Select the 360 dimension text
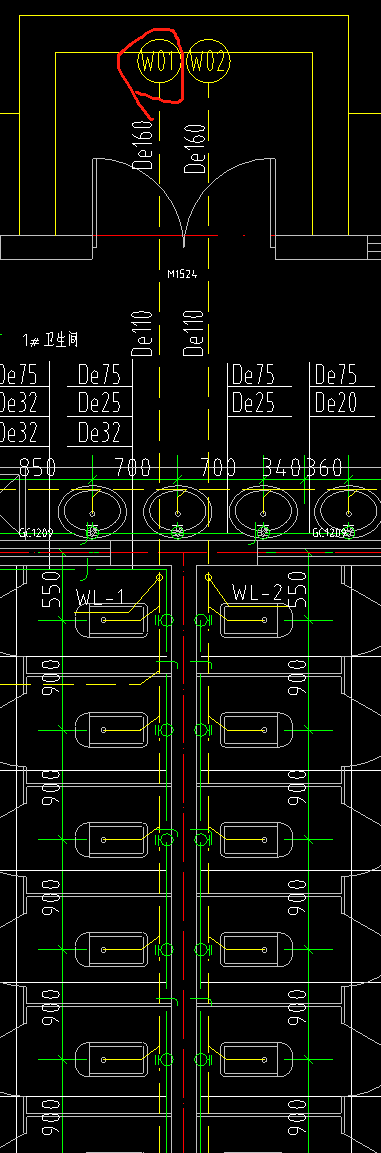Image resolution: width=381 pixels, height=1153 pixels. click(324, 468)
